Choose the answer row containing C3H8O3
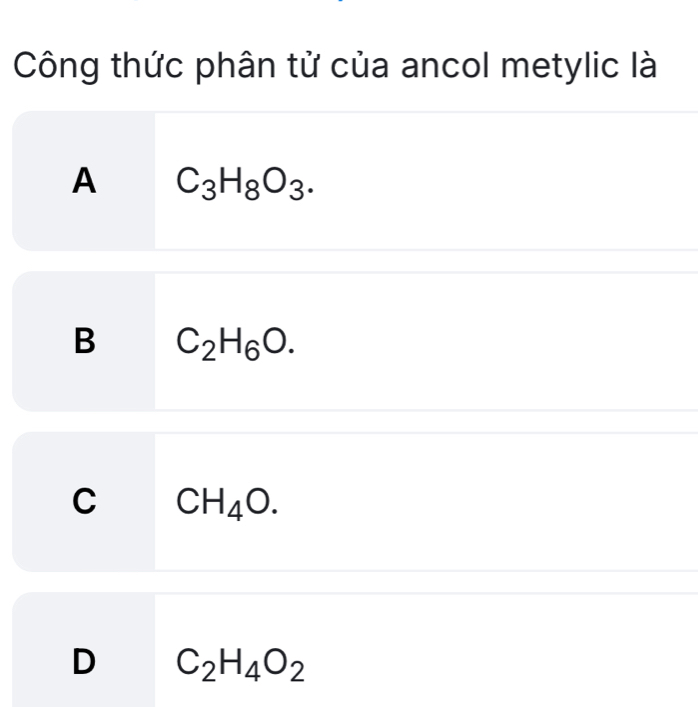 (x=420, y=181)
